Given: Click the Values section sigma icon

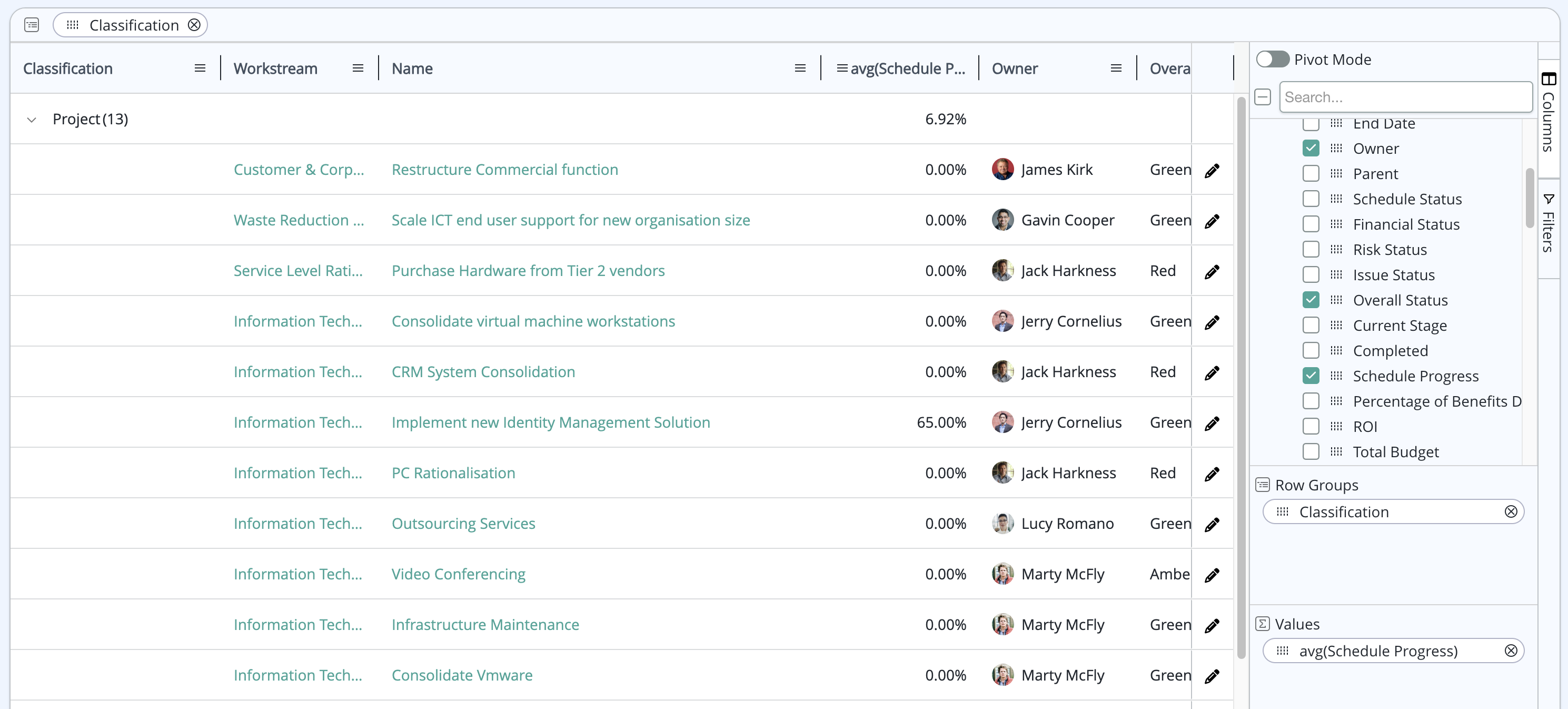Looking at the screenshot, I should point(1263,624).
